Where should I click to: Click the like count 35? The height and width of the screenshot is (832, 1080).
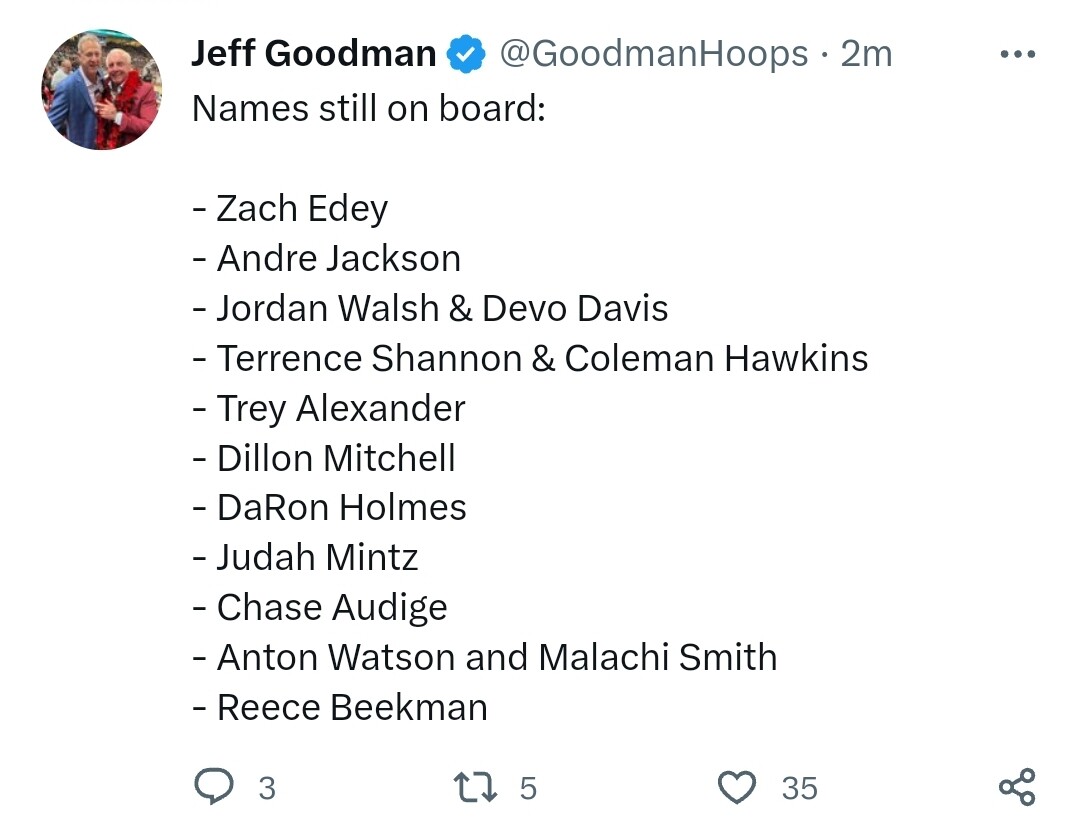pyautogui.click(x=799, y=788)
